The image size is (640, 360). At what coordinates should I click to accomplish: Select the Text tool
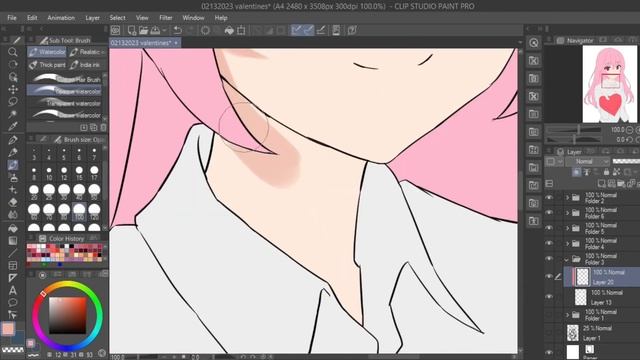[x=13, y=290]
